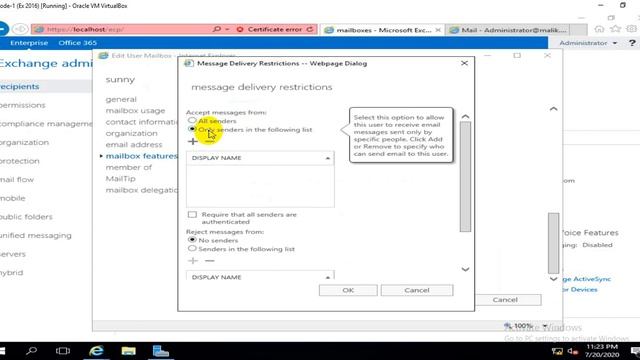640x360 pixels.
Task: Close the Message Delivery Restrictions dialog
Action: [464, 63]
